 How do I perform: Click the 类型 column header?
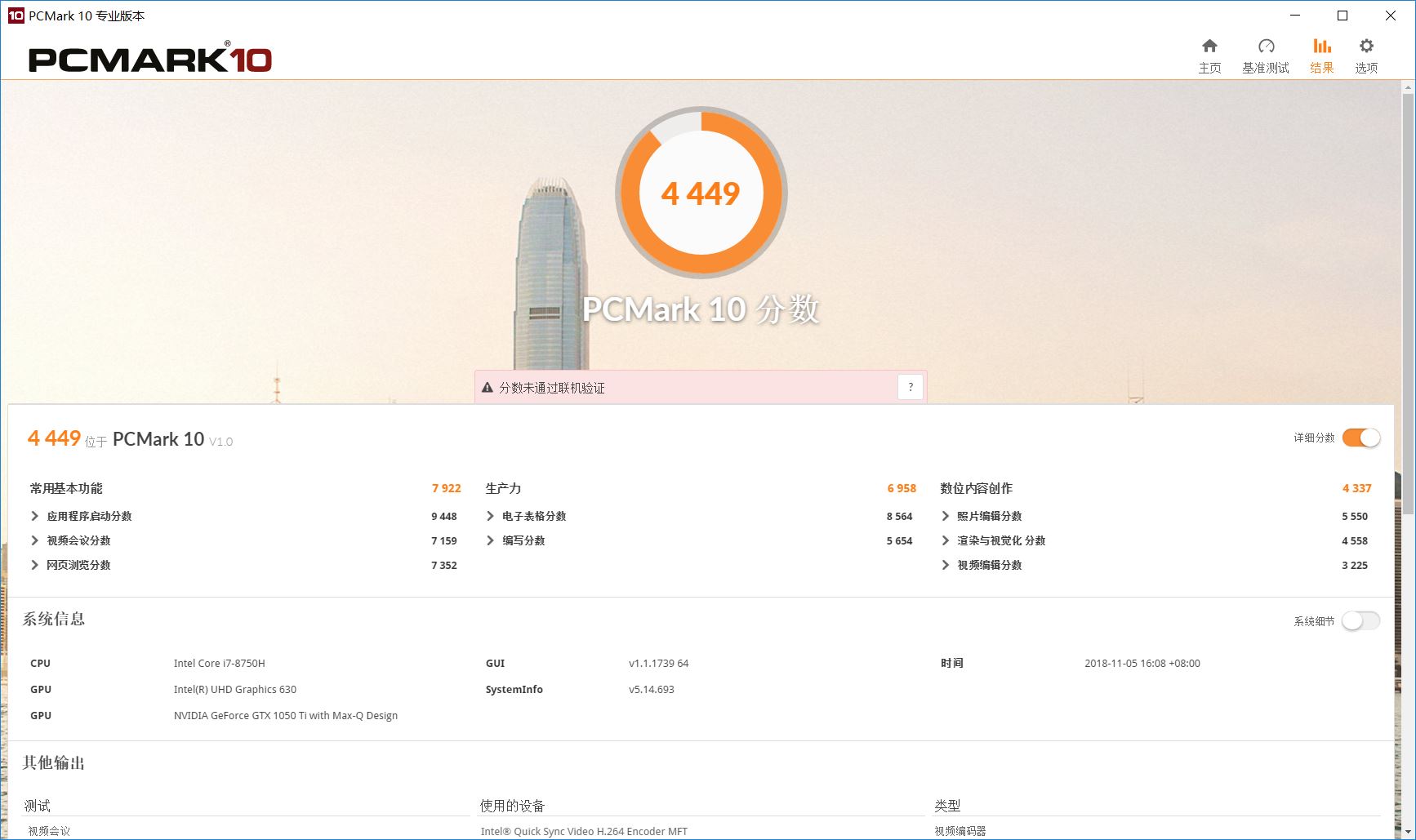click(x=947, y=806)
